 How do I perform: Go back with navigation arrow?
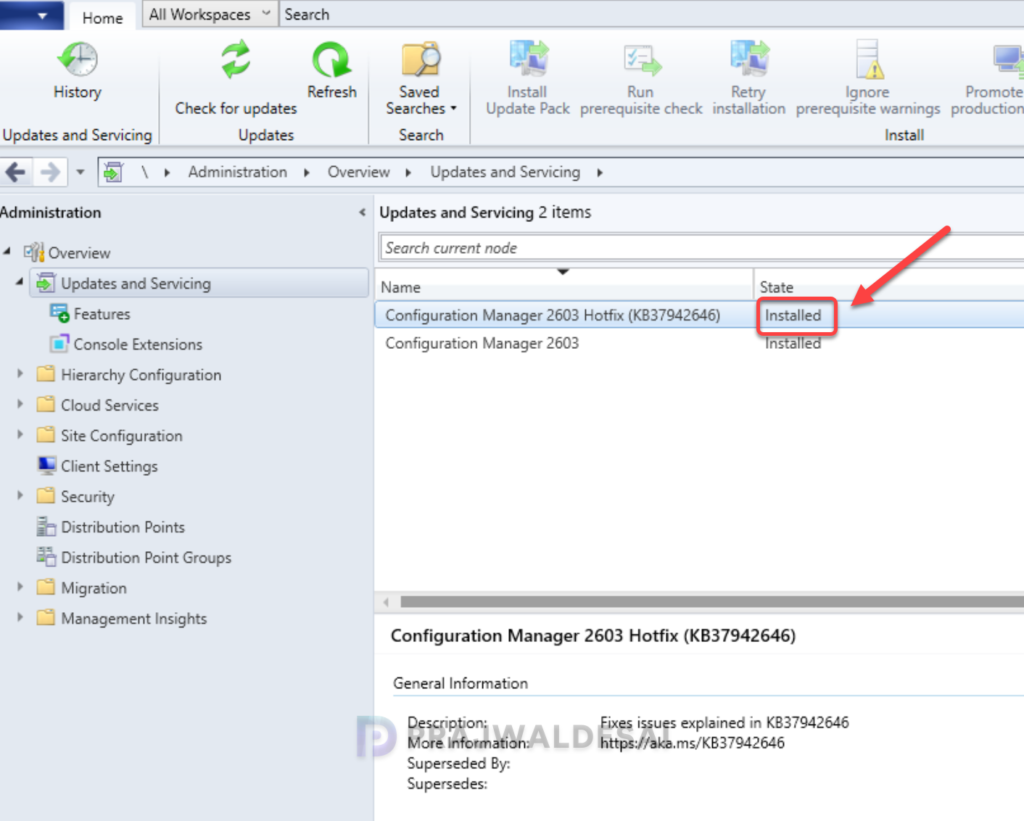[15, 172]
